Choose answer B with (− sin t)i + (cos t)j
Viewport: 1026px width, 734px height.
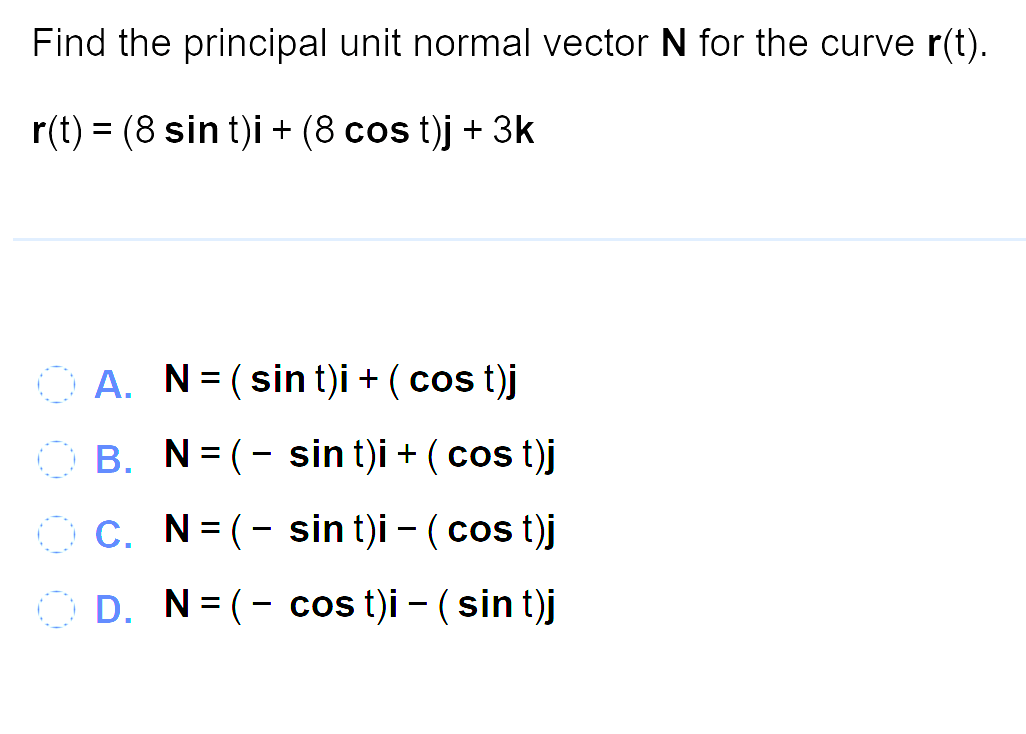(x=358, y=454)
